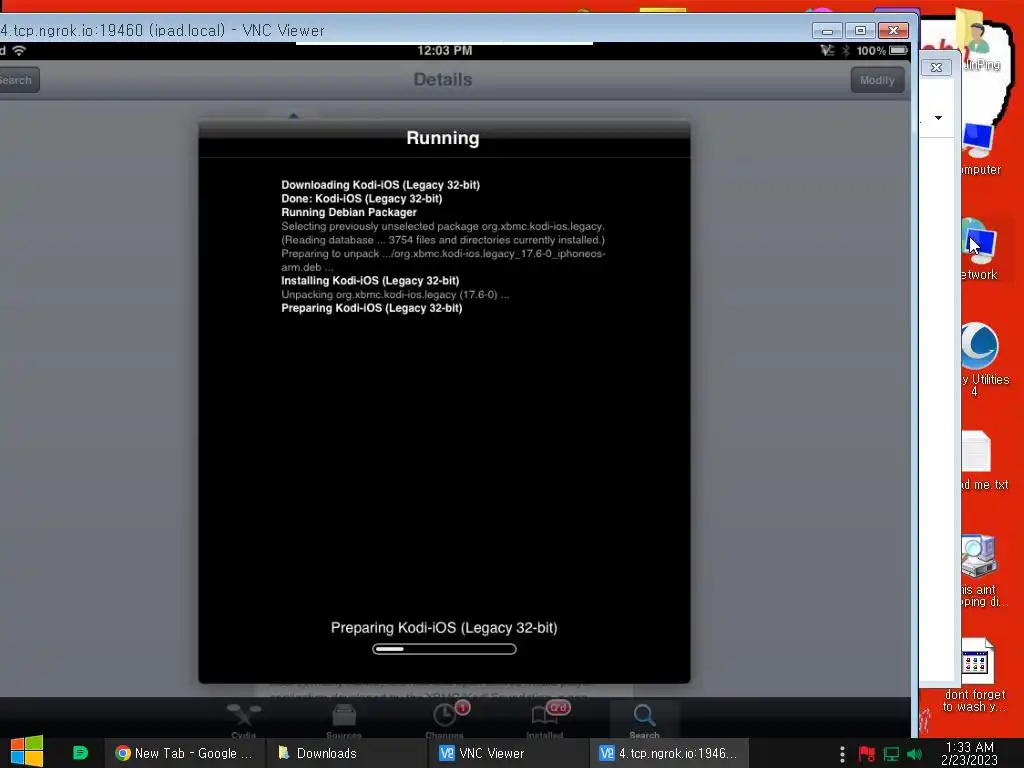
Task: Open the Glary Utilities 4 desktop icon
Action: point(983,359)
